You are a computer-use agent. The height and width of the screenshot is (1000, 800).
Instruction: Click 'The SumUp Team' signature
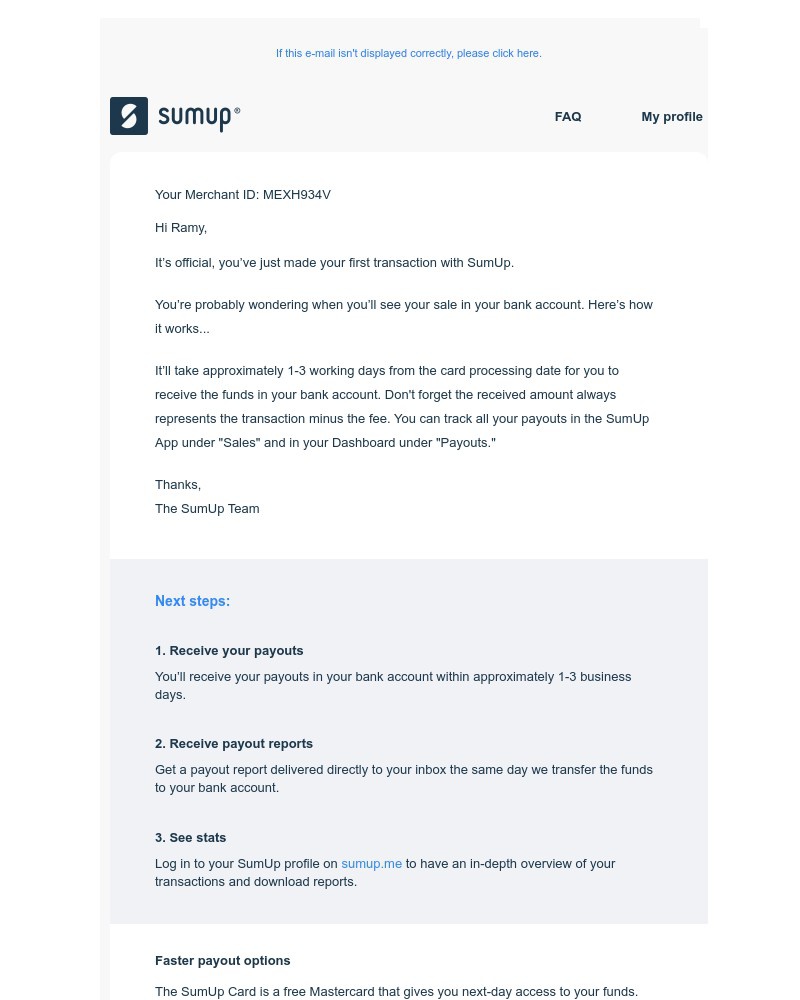pos(207,509)
